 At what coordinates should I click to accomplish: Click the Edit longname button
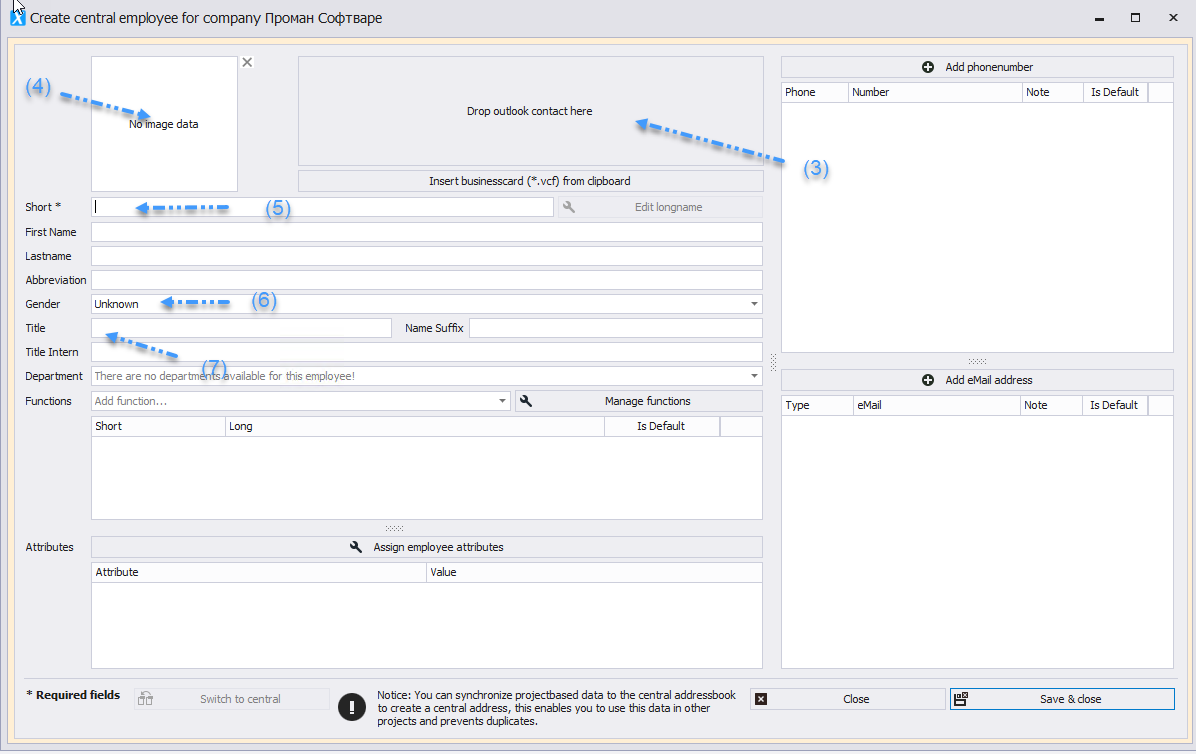coord(660,207)
